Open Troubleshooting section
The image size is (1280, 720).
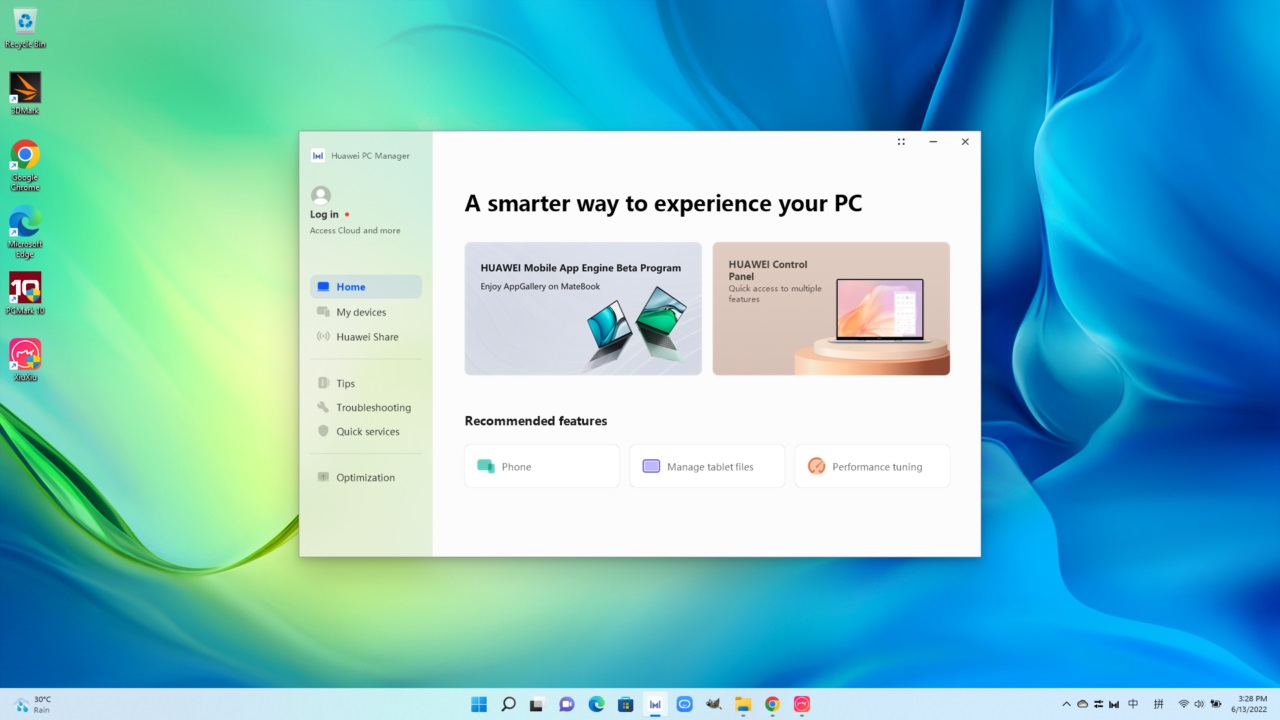click(x=365, y=407)
